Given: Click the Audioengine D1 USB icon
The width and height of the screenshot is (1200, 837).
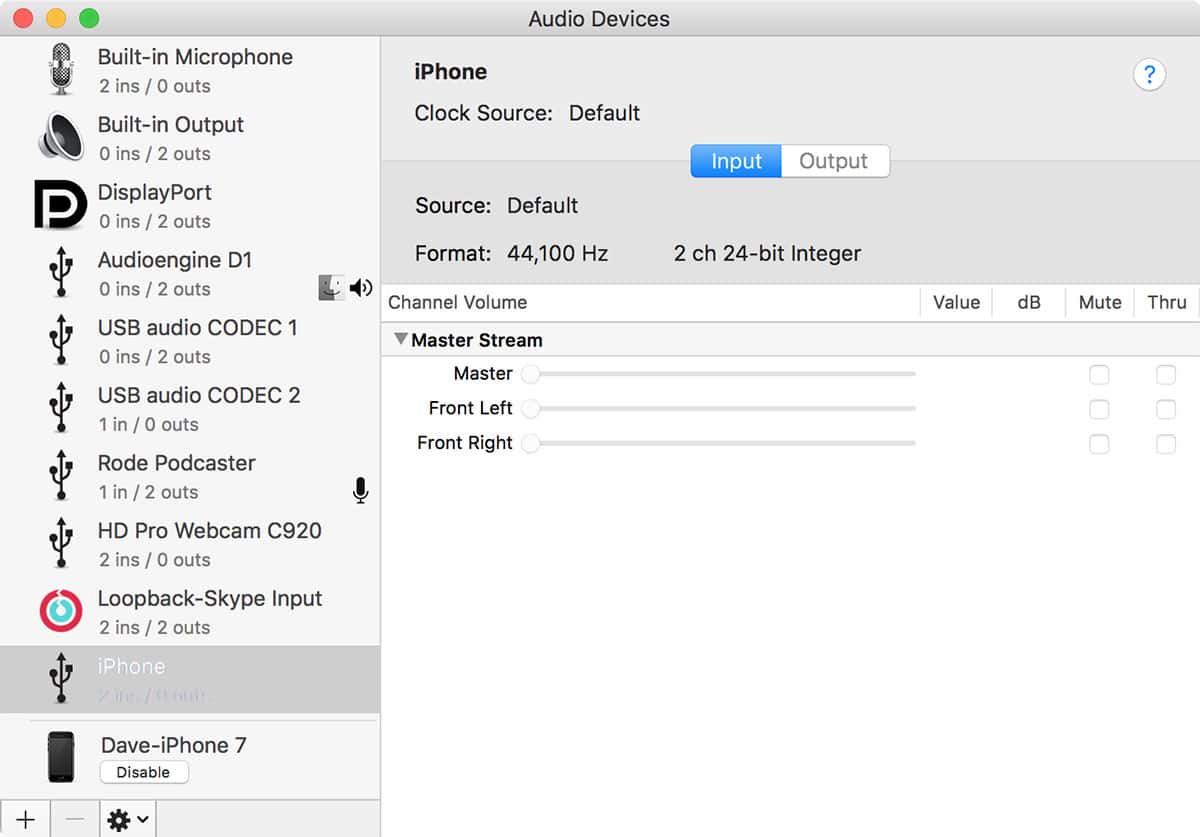Looking at the screenshot, I should pos(61,273).
